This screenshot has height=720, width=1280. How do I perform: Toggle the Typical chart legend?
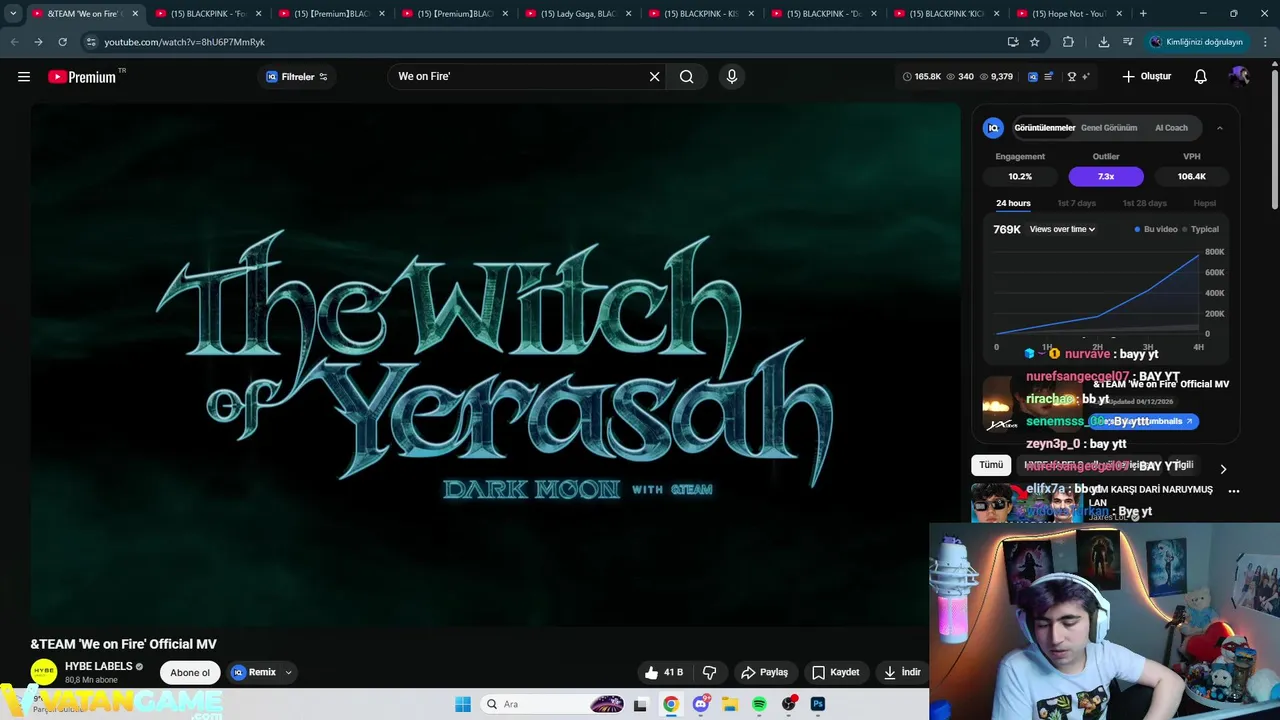point(1201,229)
